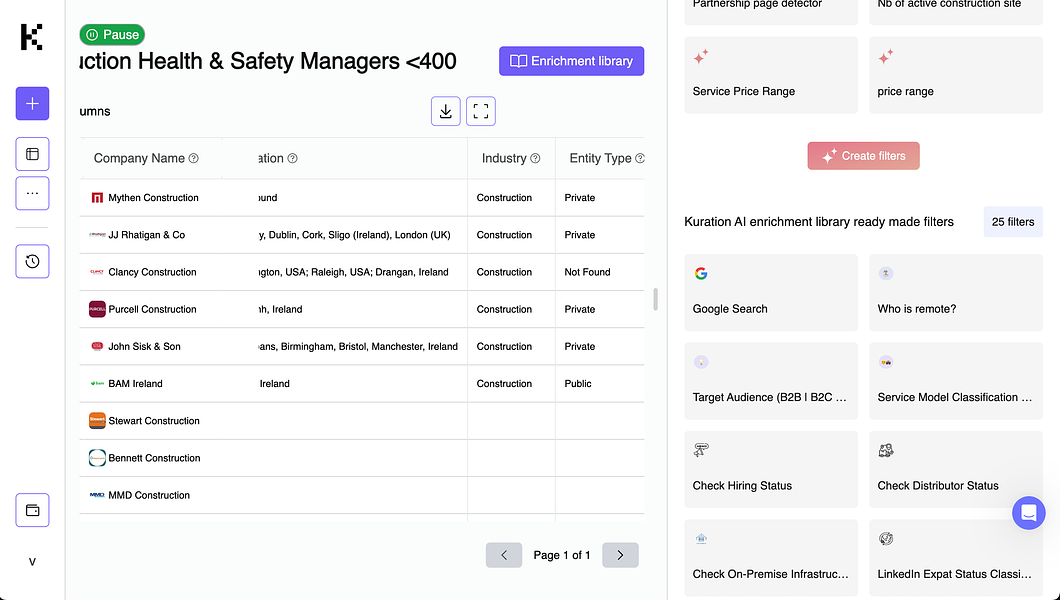The image size is (1060, 600).
Task: Select the Partnership page detector card
Action: 771,10
